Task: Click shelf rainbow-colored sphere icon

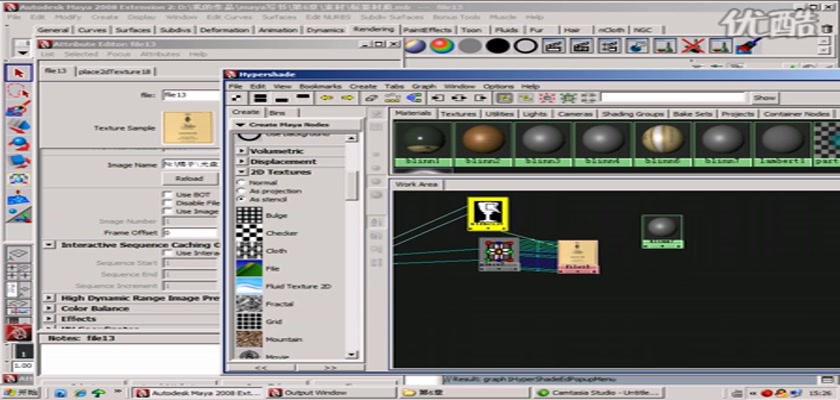Action: tap(442, 46)
